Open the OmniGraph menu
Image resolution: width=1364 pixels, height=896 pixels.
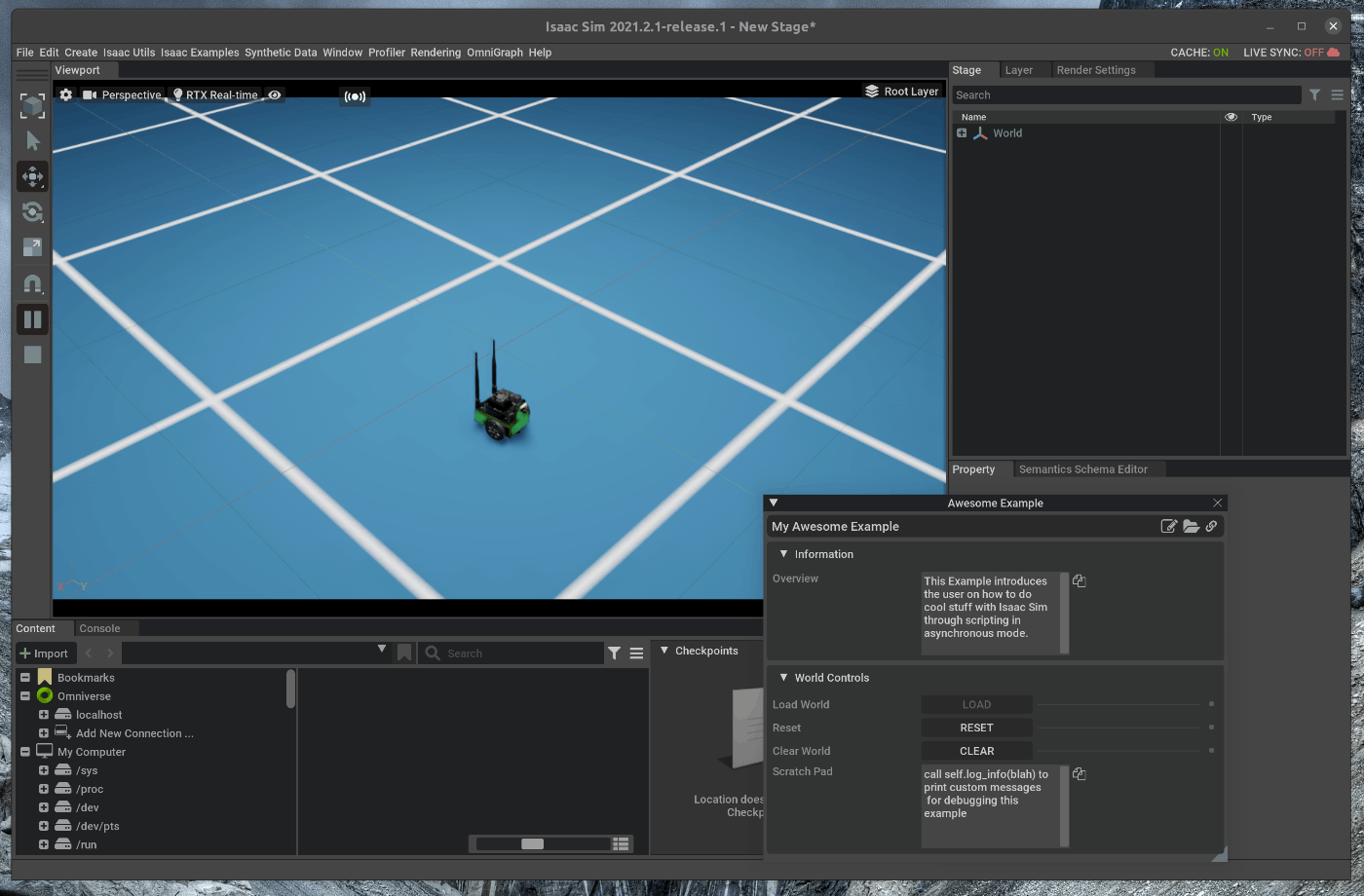tap(495, 53)
